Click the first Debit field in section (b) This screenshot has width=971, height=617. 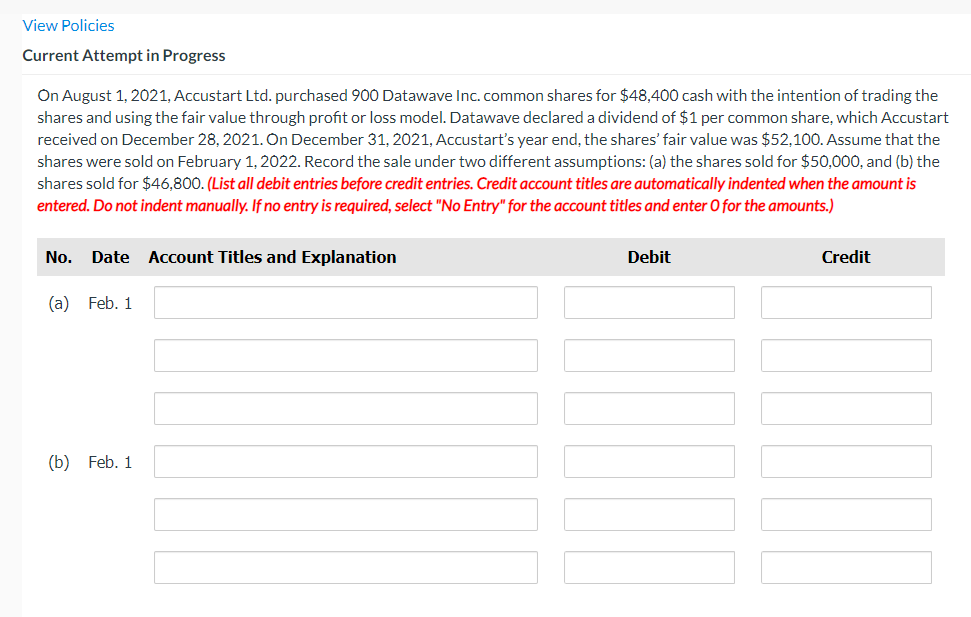[x=649, y=461]
